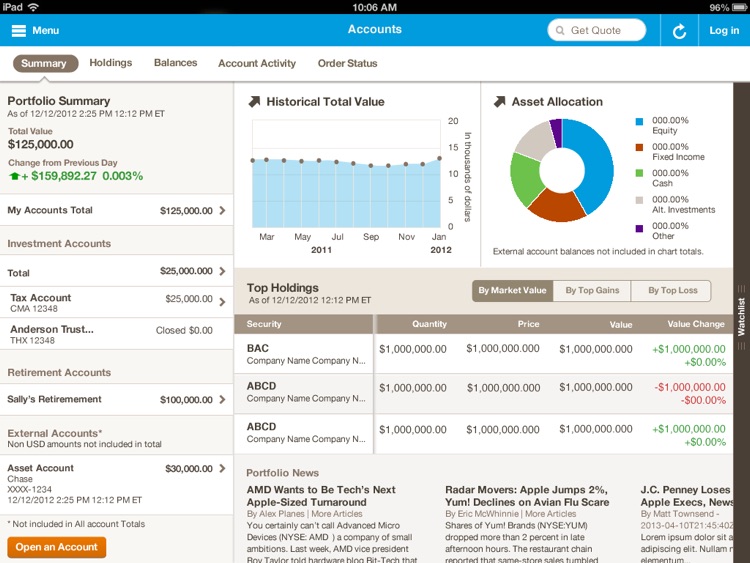Click the blue Equity legend swatch
The height and width of the screenshot is (563, 750).
(x=639, y=121)
